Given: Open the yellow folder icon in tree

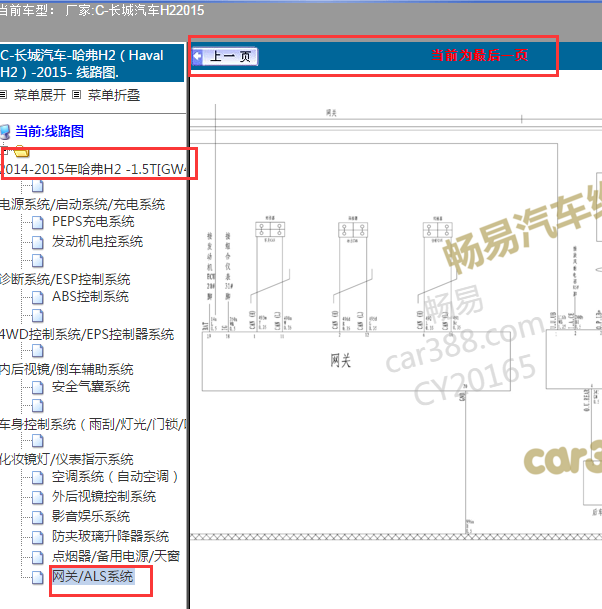Looking at the screenshot, I should pyautogui.click(x=21, y=151).
